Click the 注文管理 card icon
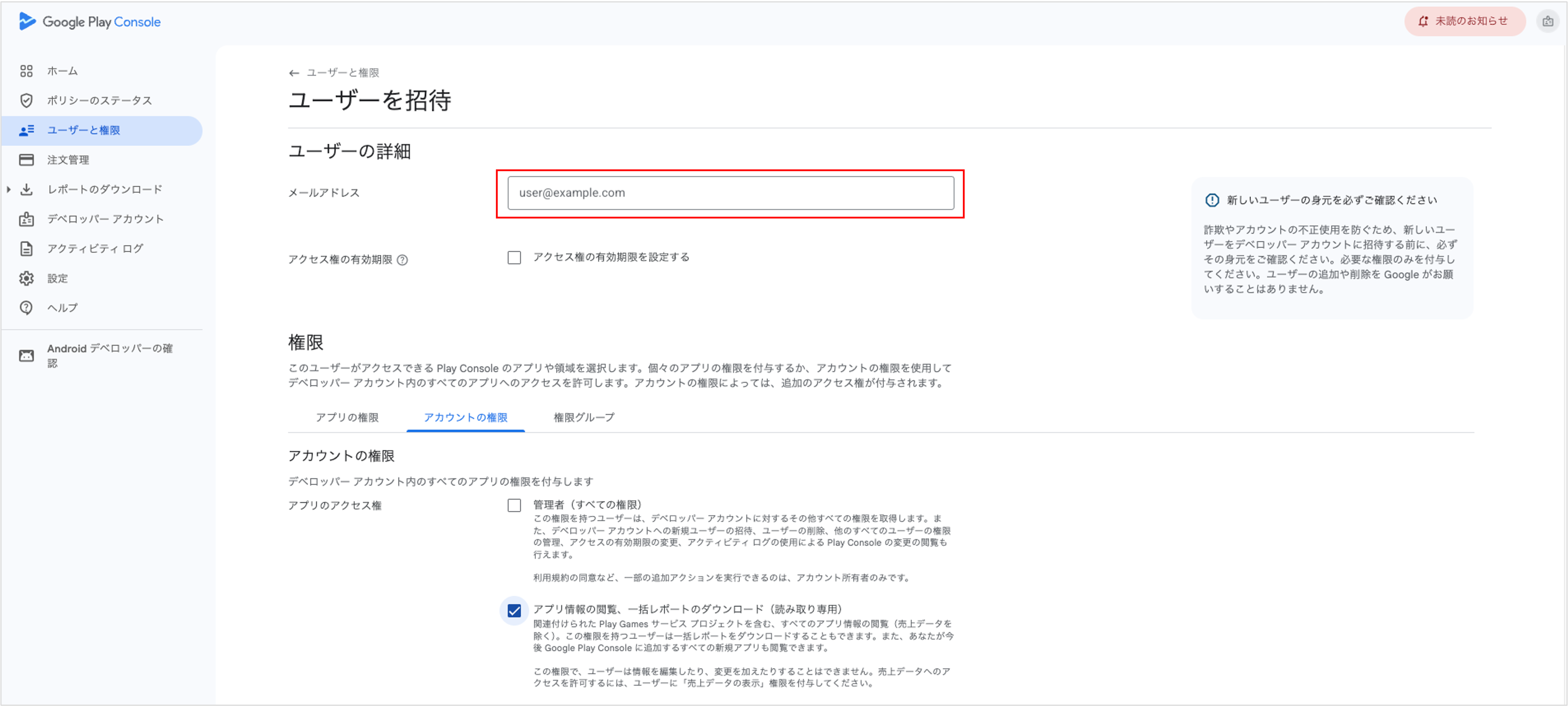The height and width of the screenshot is (706, 1568). (26, 159)
